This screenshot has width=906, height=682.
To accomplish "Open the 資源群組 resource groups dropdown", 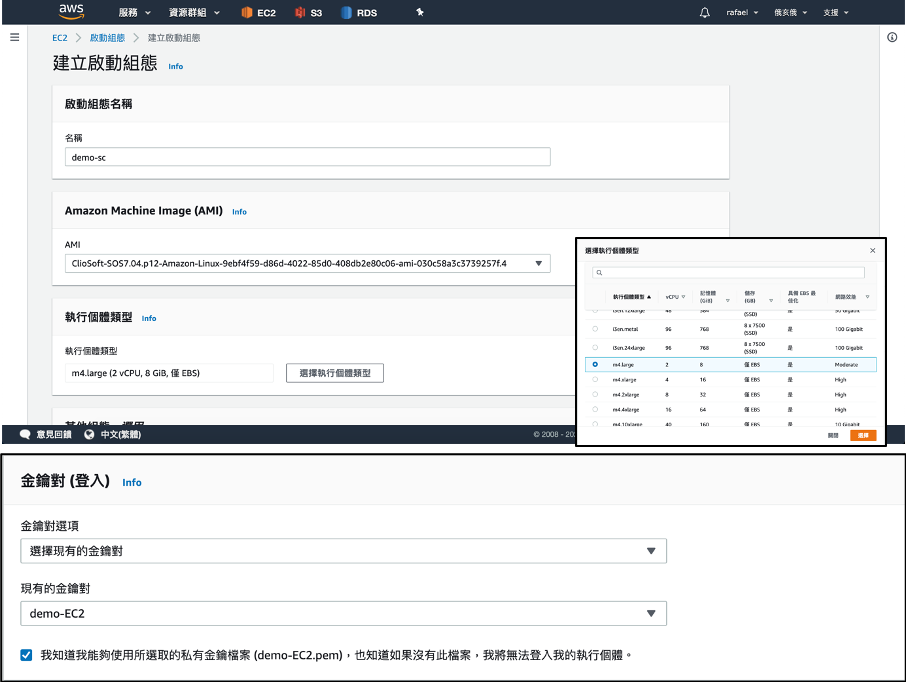I will tap(194, 13).
